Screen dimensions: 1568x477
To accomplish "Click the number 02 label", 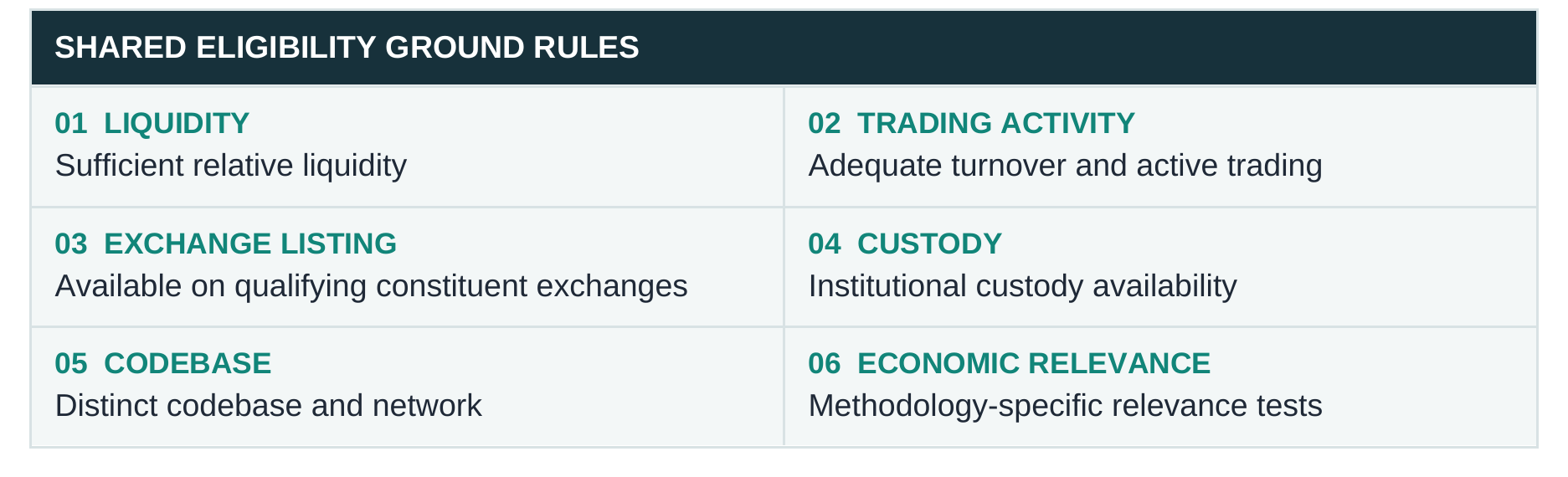I will tap(825, 123).
